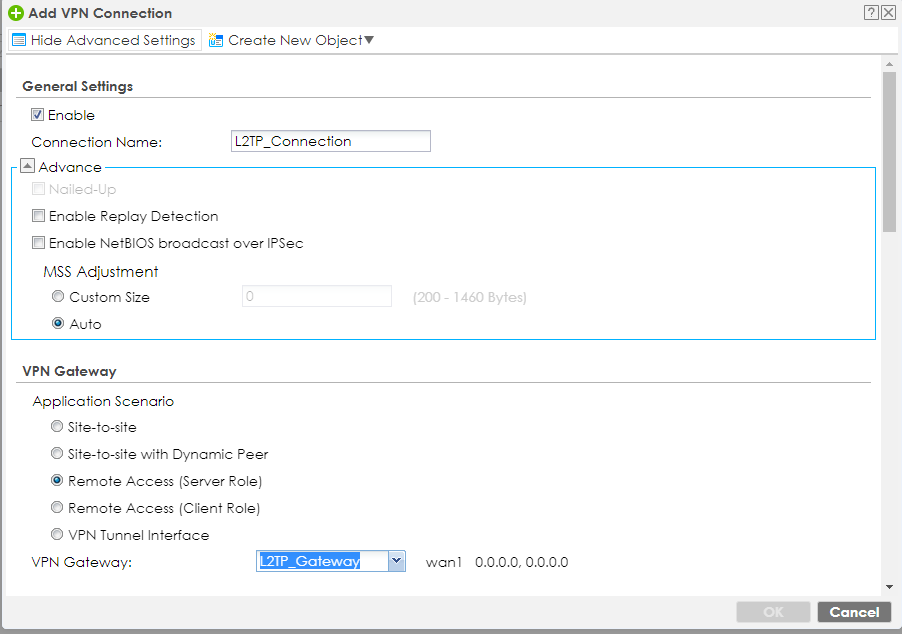
Task: Enable NetBIOS broadcast over IPSec
Action: (x=39, y=243)
